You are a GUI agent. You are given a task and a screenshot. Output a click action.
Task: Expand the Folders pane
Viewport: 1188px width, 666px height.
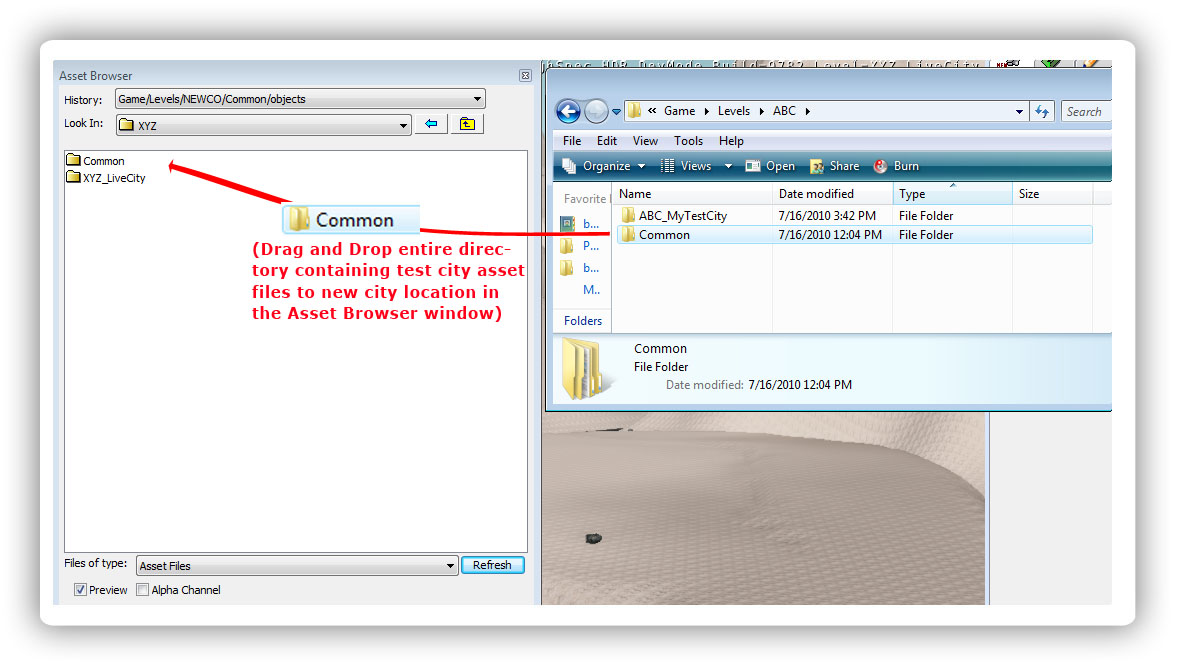coord(583,320)
